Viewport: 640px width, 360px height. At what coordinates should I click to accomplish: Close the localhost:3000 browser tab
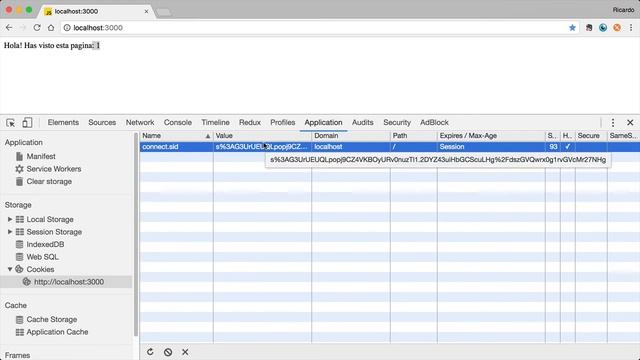[146, 11]
